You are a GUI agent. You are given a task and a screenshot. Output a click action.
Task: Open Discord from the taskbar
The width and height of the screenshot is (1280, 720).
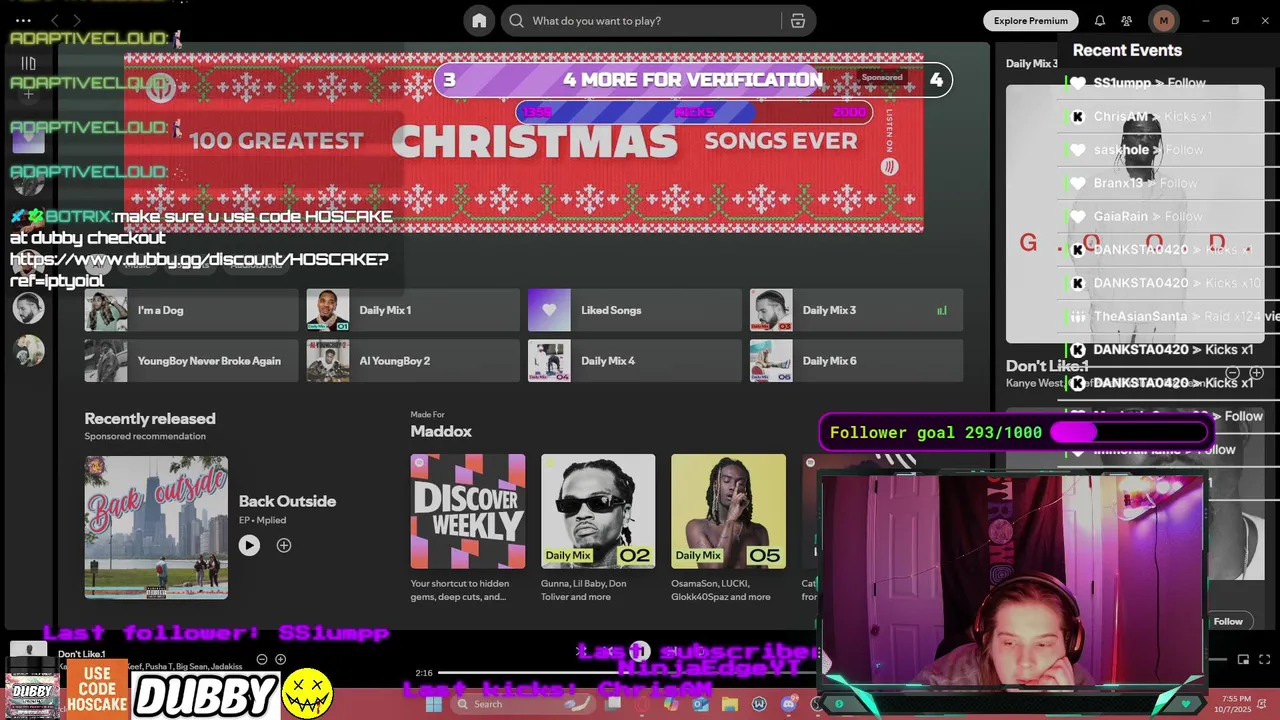pos(789,704)
